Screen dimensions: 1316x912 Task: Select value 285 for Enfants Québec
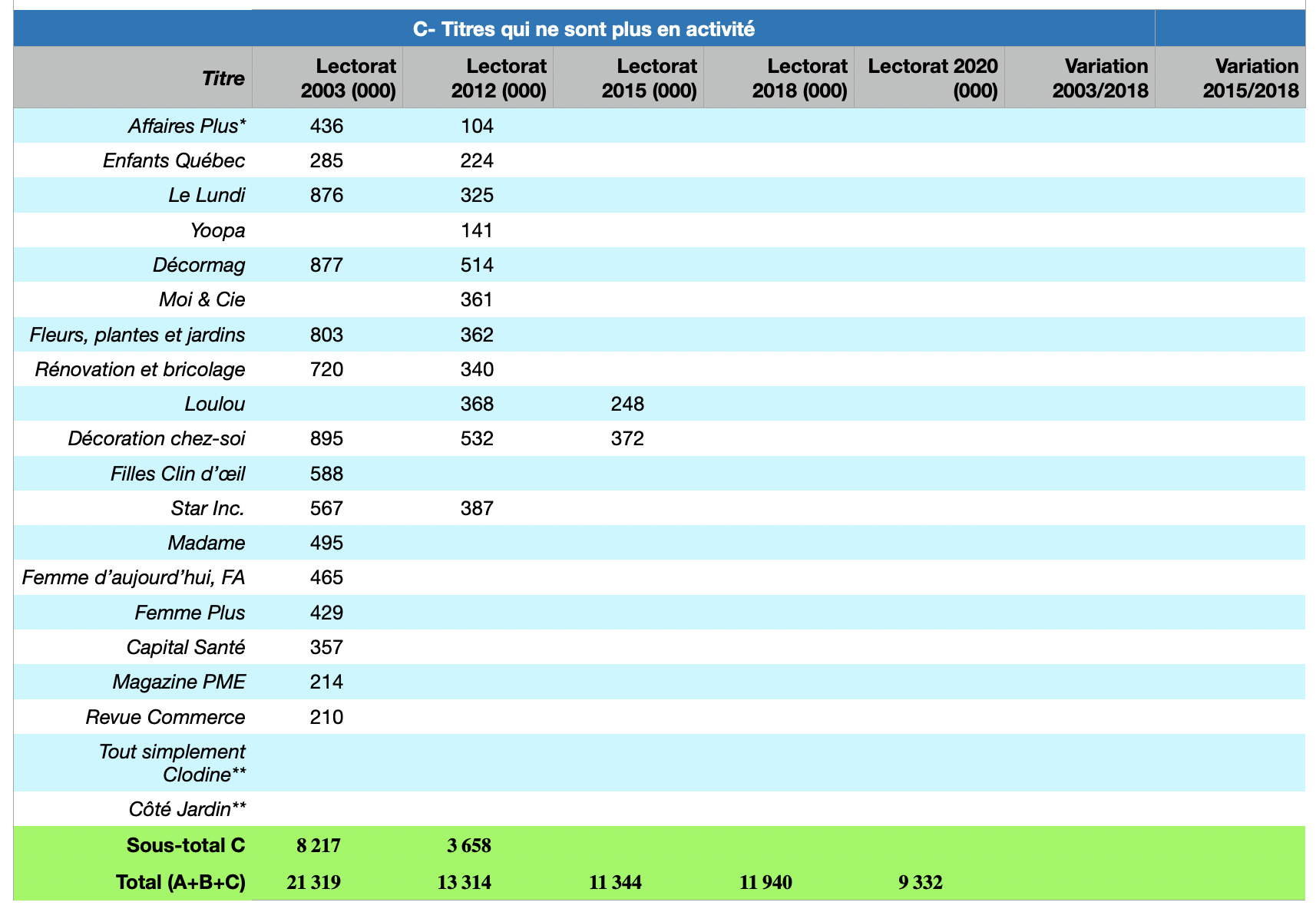click(x=327, y=160)
